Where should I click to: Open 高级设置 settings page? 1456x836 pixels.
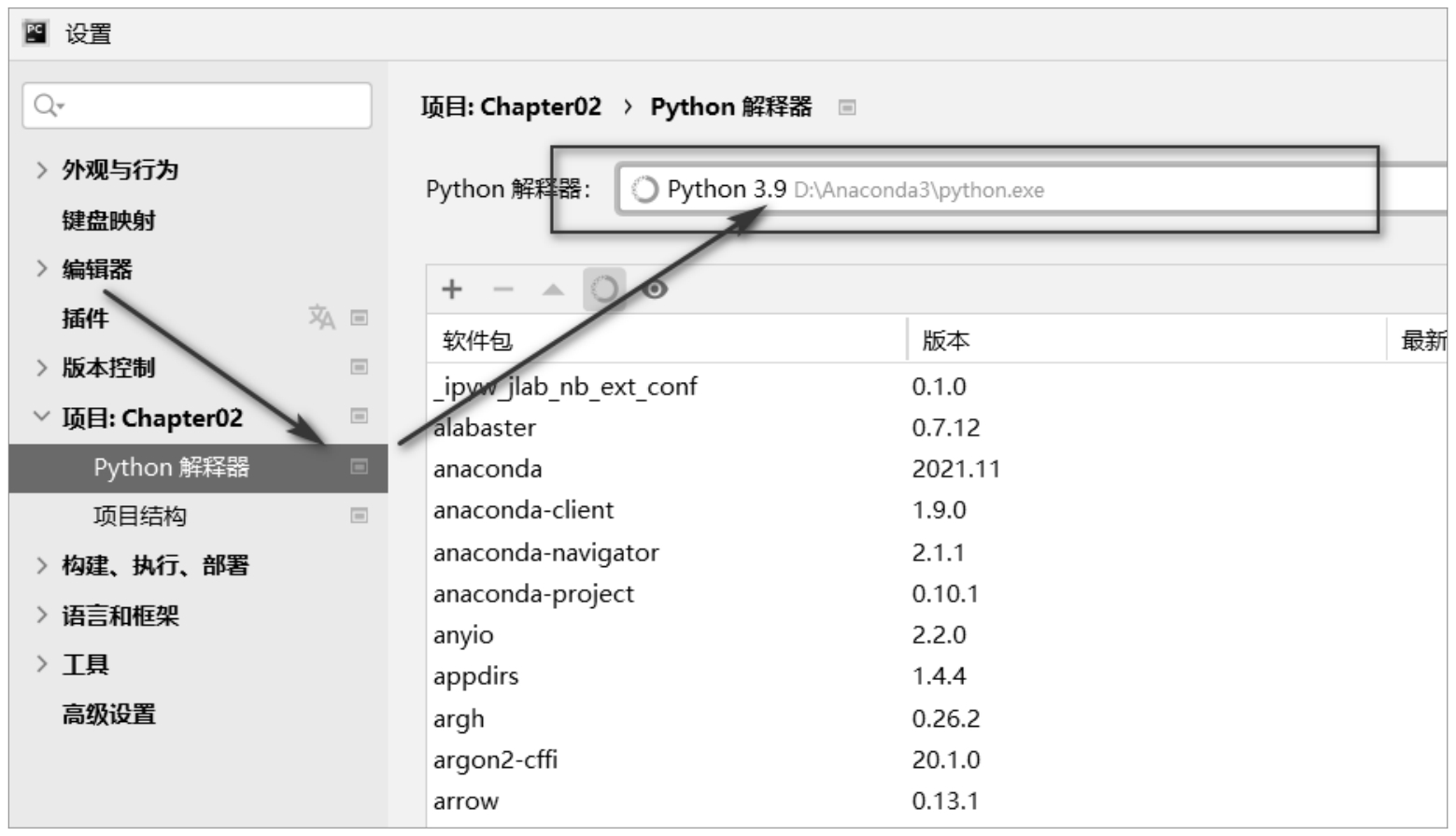tap(108, 715)
